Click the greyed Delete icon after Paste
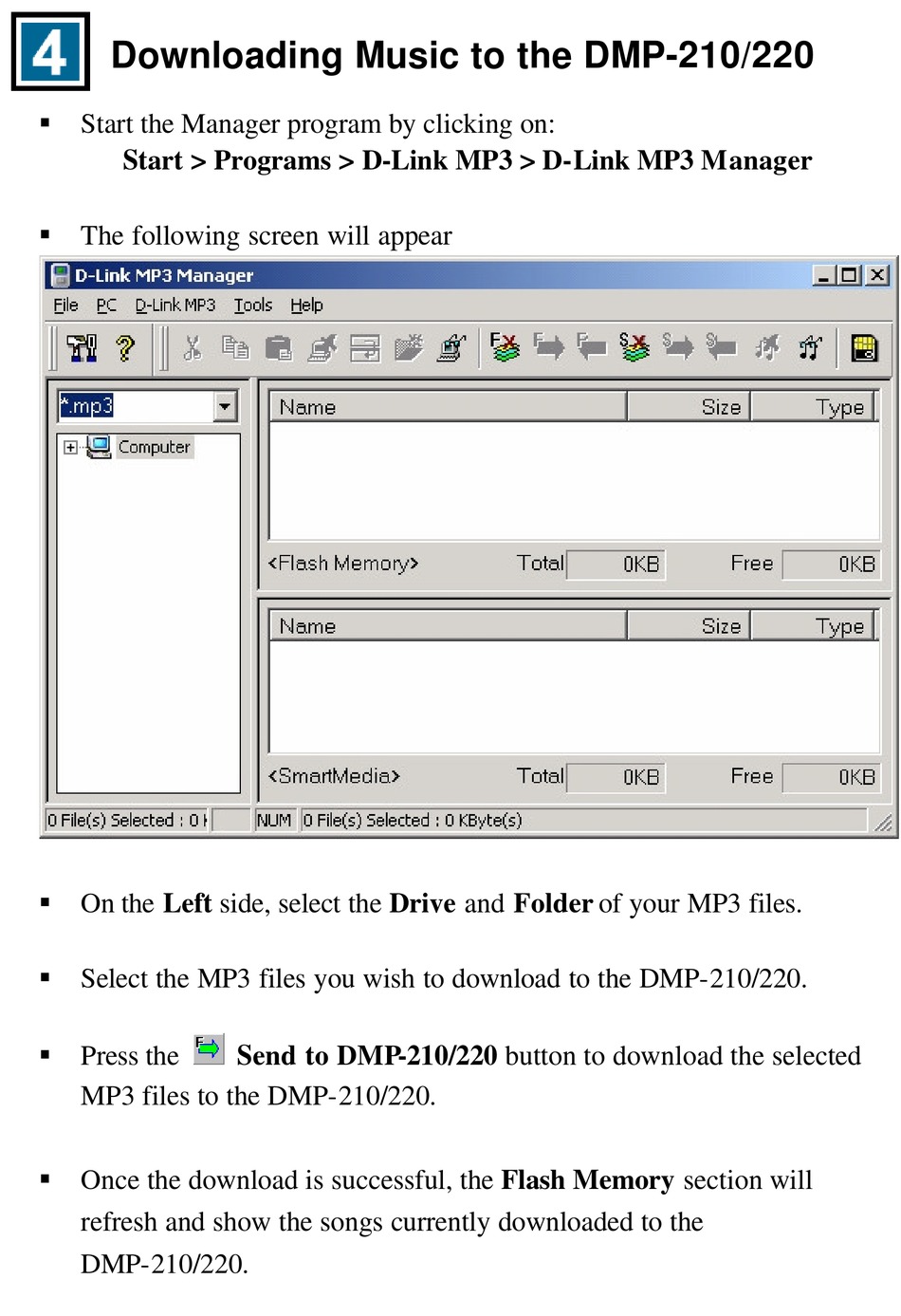This screenshot has height=1316, width=901. pyautogui.click(x=322, y=348)
